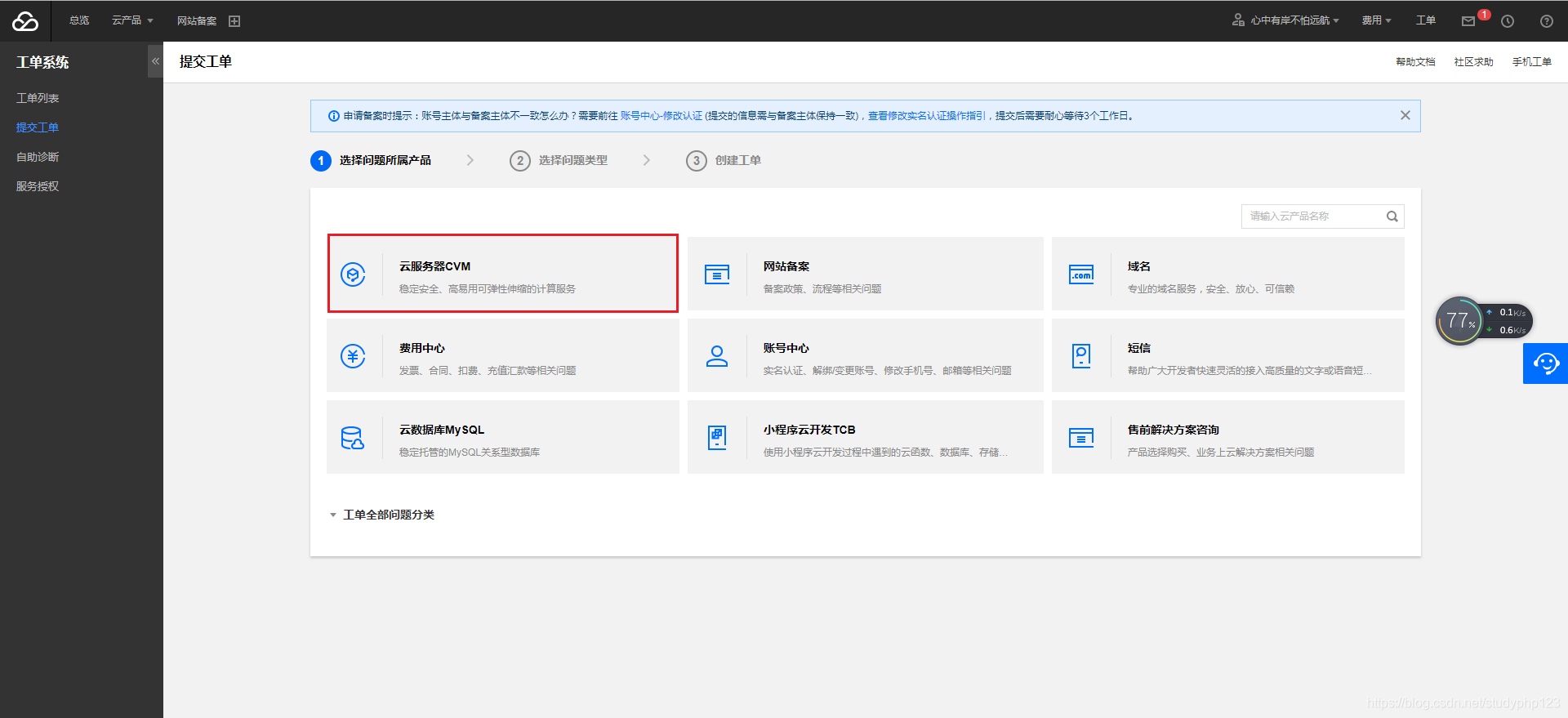The width and height of the screenshot is (1568, 718).
Task: Click step 2 选择问题类型
Action: pos(559,160)
